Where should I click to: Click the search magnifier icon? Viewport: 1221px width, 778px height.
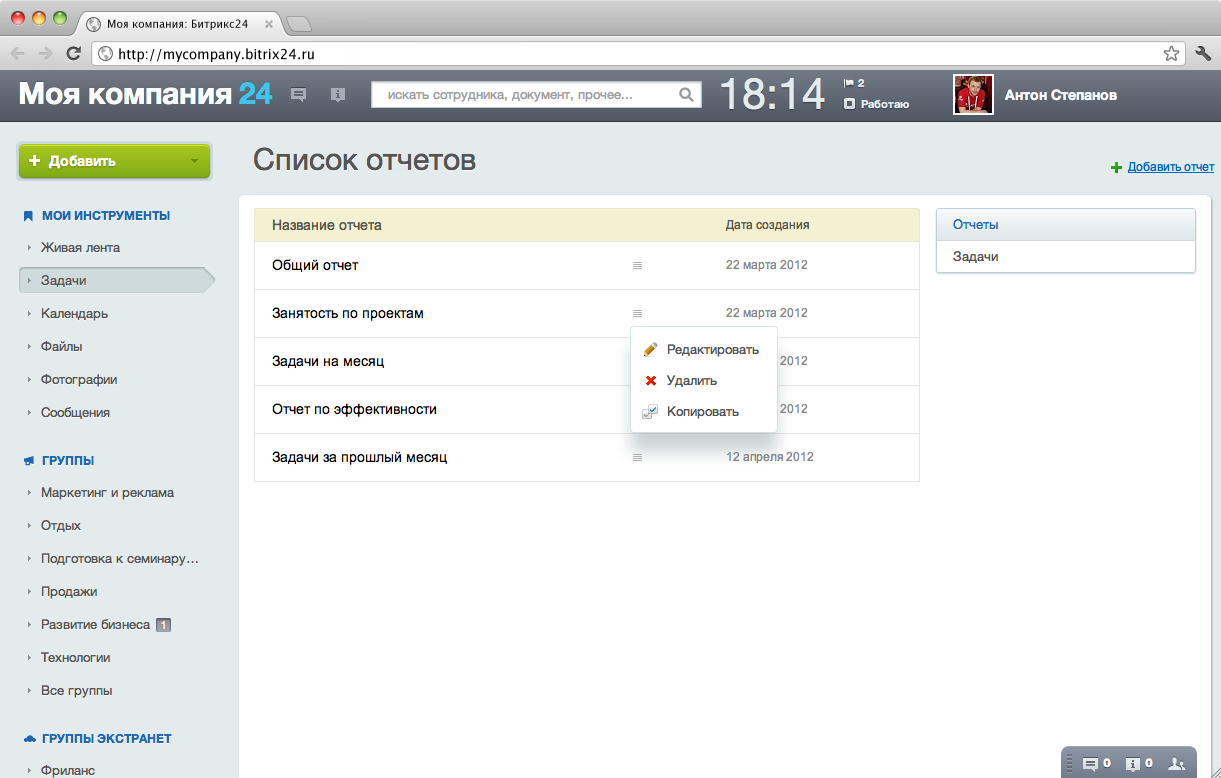pyautogui.click(x=686, y=95)
